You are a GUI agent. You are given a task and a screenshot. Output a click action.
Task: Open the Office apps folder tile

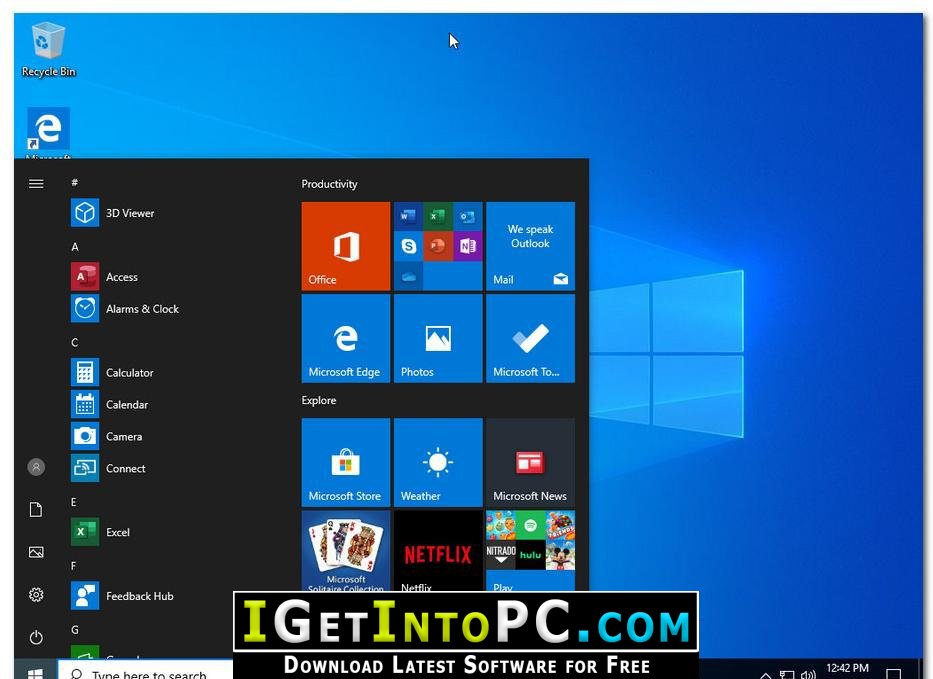click(438, 246)
